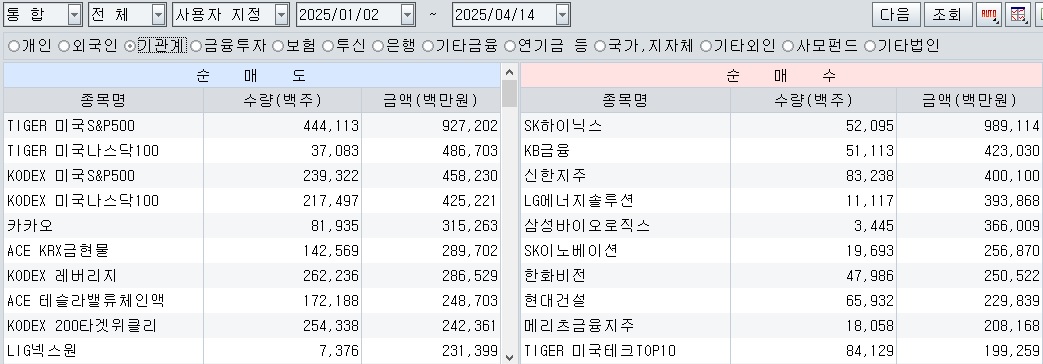Select the 카카오 stock row
The height and width of the screenshot is (364, 1043).
(252, 226)
